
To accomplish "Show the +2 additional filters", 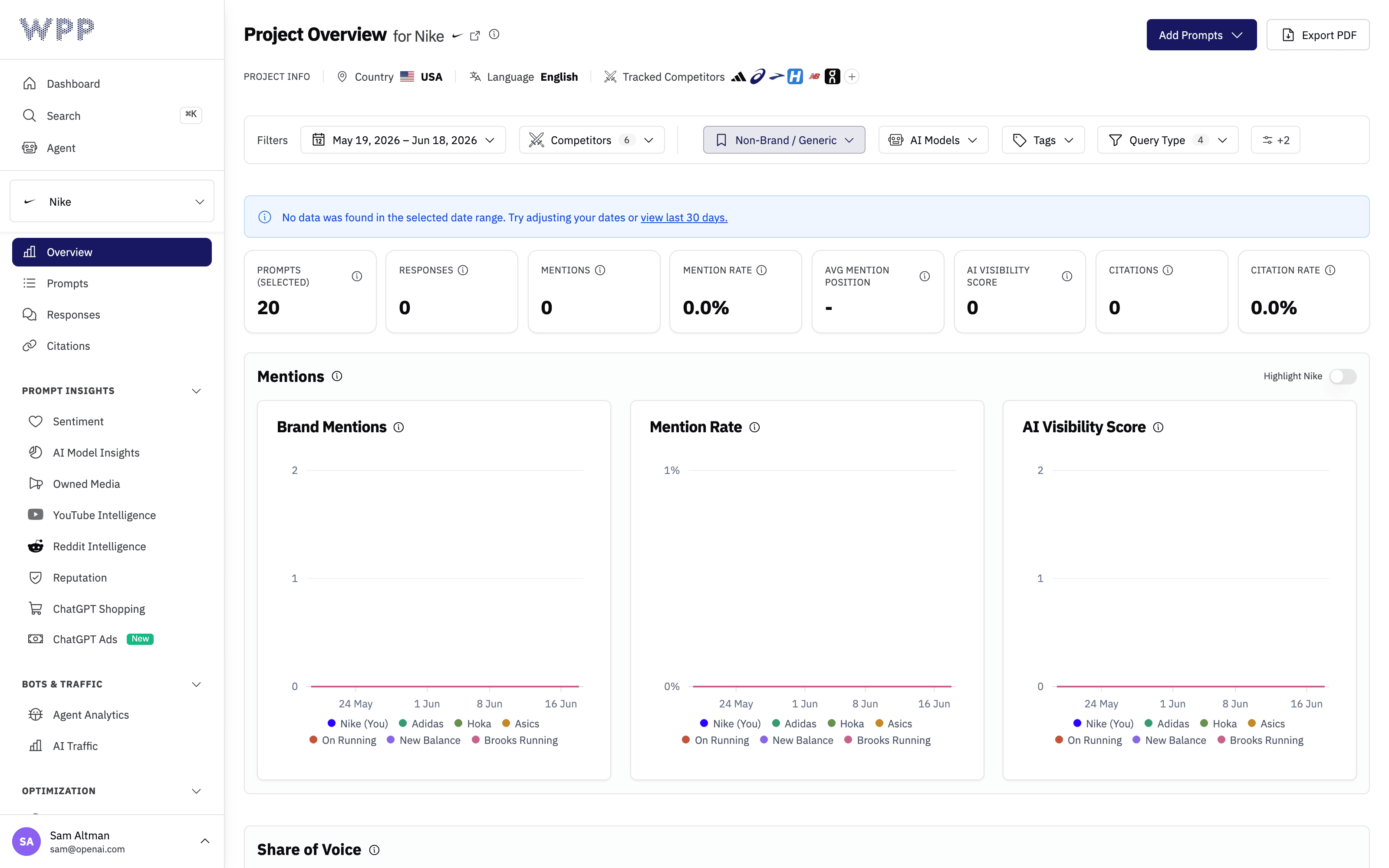I will tap(1275, 140).
